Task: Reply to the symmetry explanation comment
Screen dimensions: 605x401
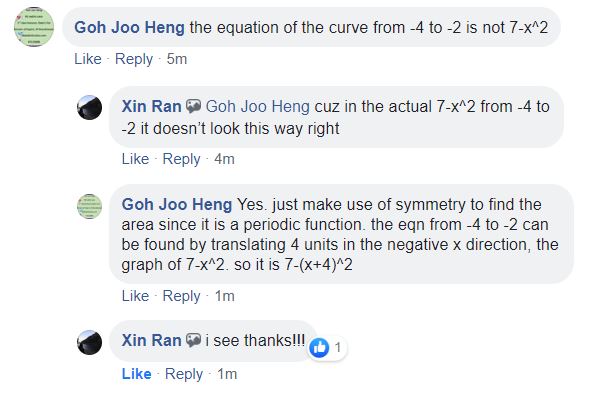Action: (181, 295)
